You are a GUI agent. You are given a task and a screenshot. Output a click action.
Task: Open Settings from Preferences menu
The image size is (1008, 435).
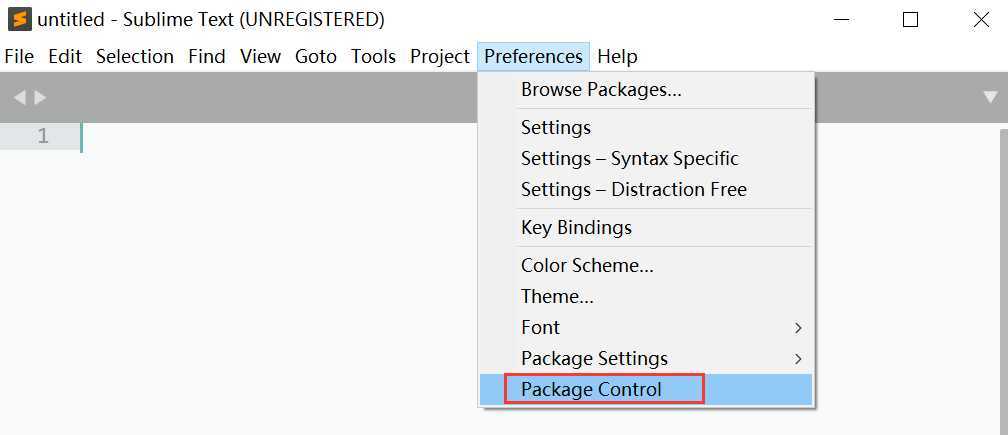646,127
